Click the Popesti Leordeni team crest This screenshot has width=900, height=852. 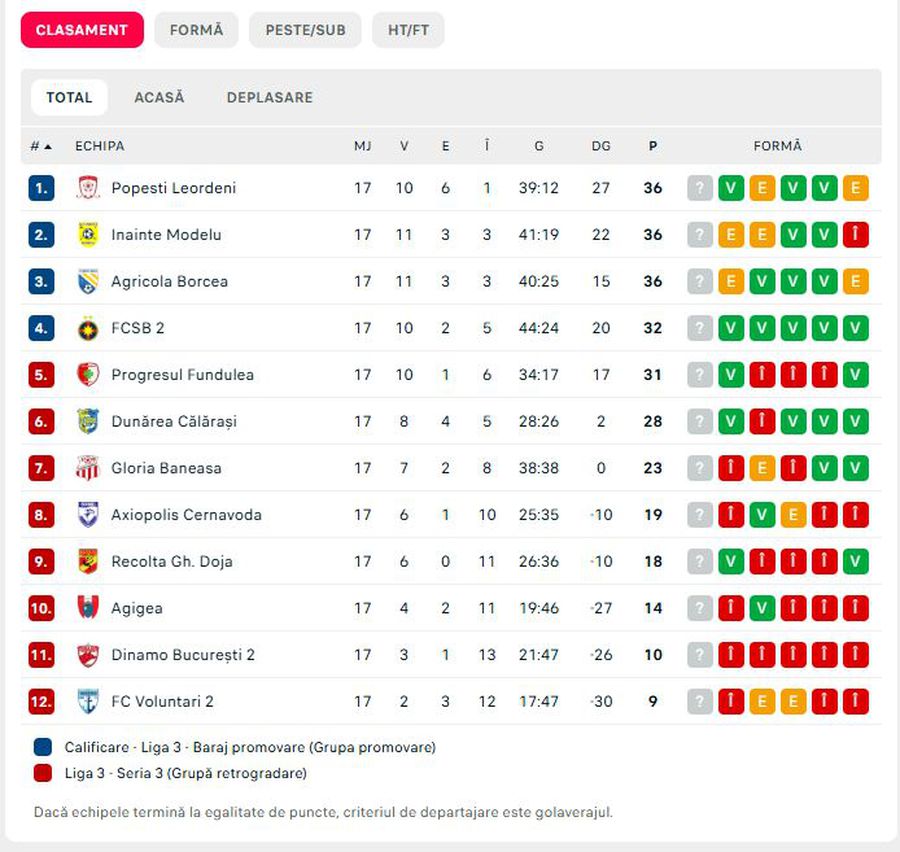(88, 188)
